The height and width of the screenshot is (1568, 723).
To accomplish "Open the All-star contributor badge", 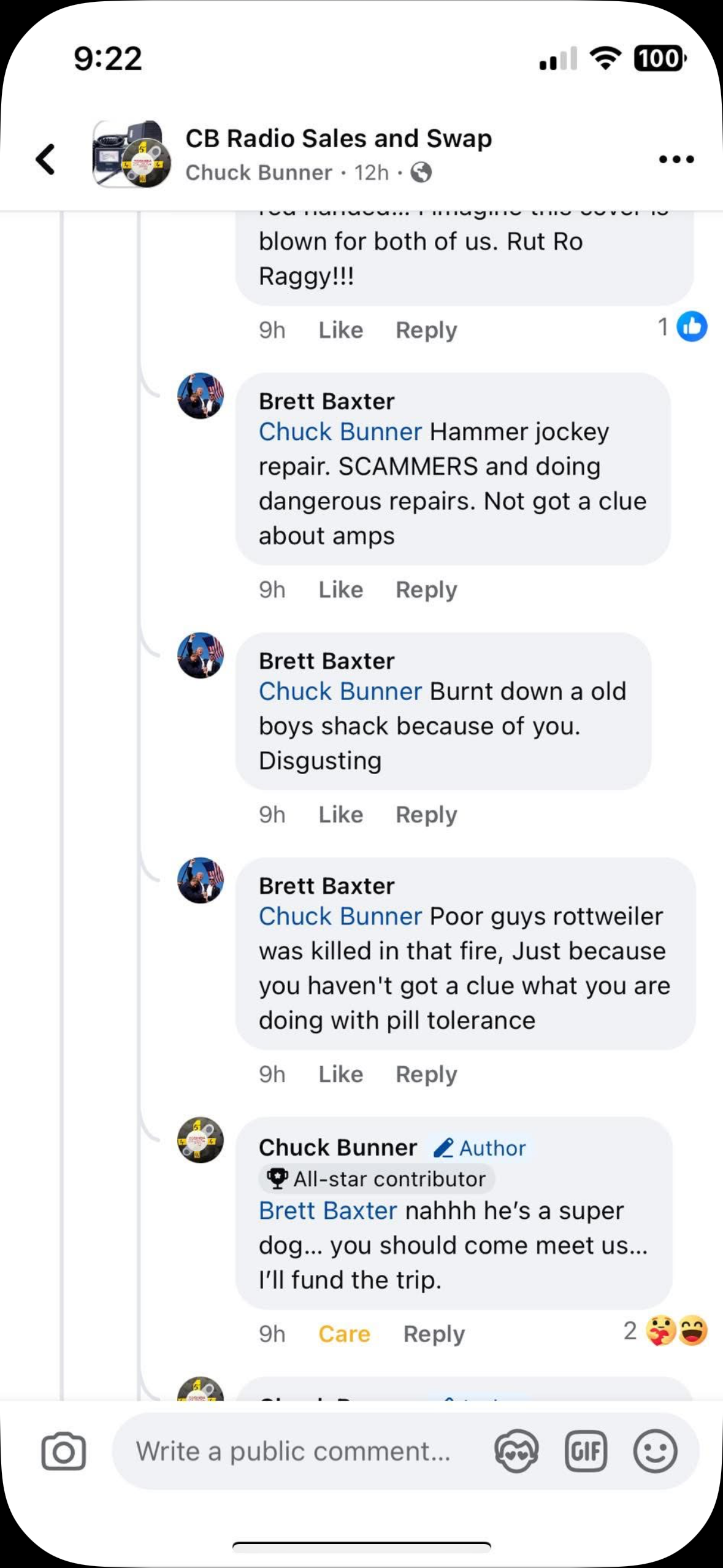I will tap(377, 1179).
